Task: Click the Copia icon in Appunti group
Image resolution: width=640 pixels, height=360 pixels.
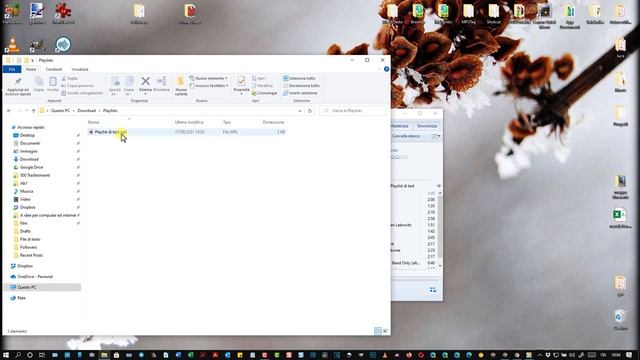Action: click(39, 84)
